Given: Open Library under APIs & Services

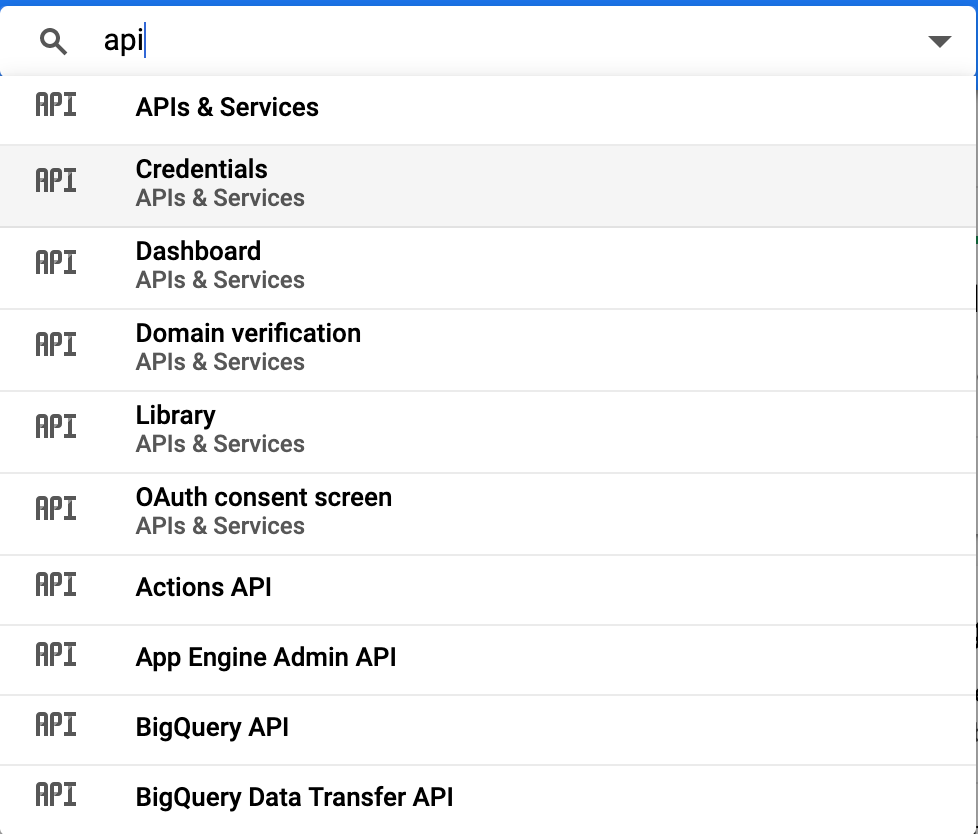Looking at the screenshot, I should click(488, 432).
